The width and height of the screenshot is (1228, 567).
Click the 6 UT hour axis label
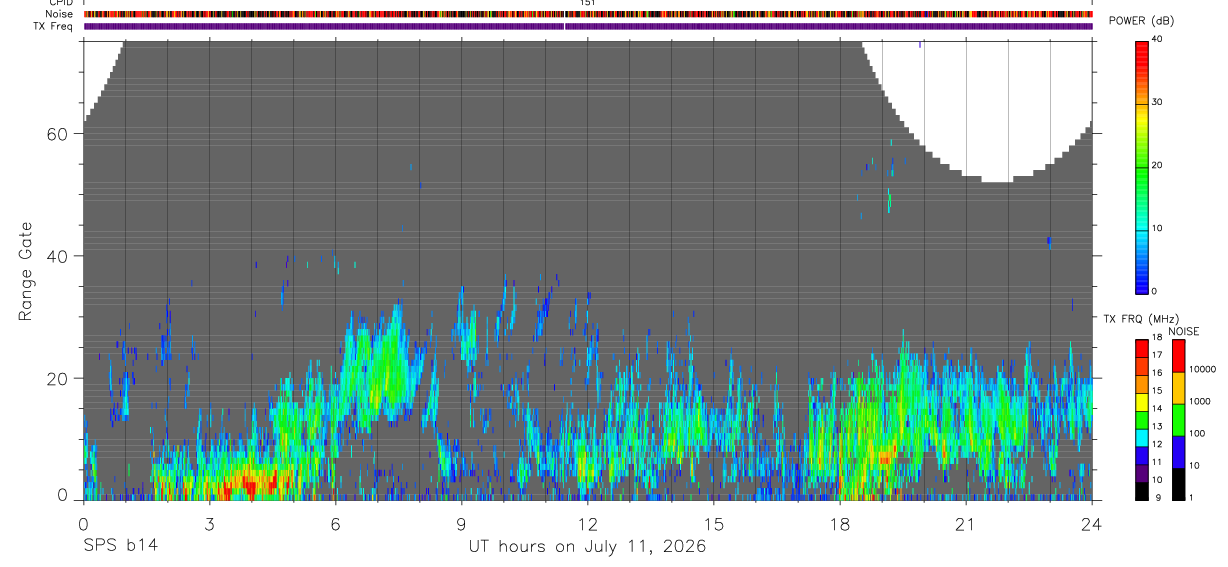(x=336, y=524)
